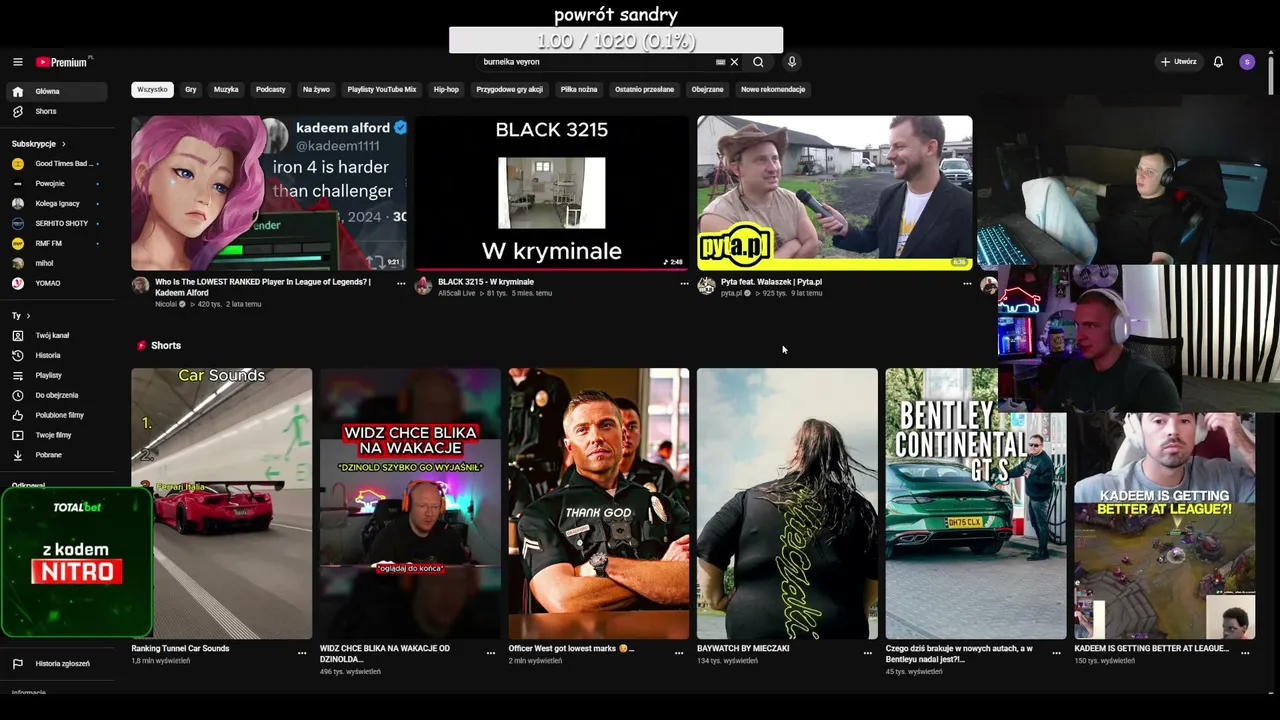The width and height of the screenshot is (1280, 720).
Task: Open the 'BLACK 3215 W kryminale' thumbnail
Action: click(552, 193)
